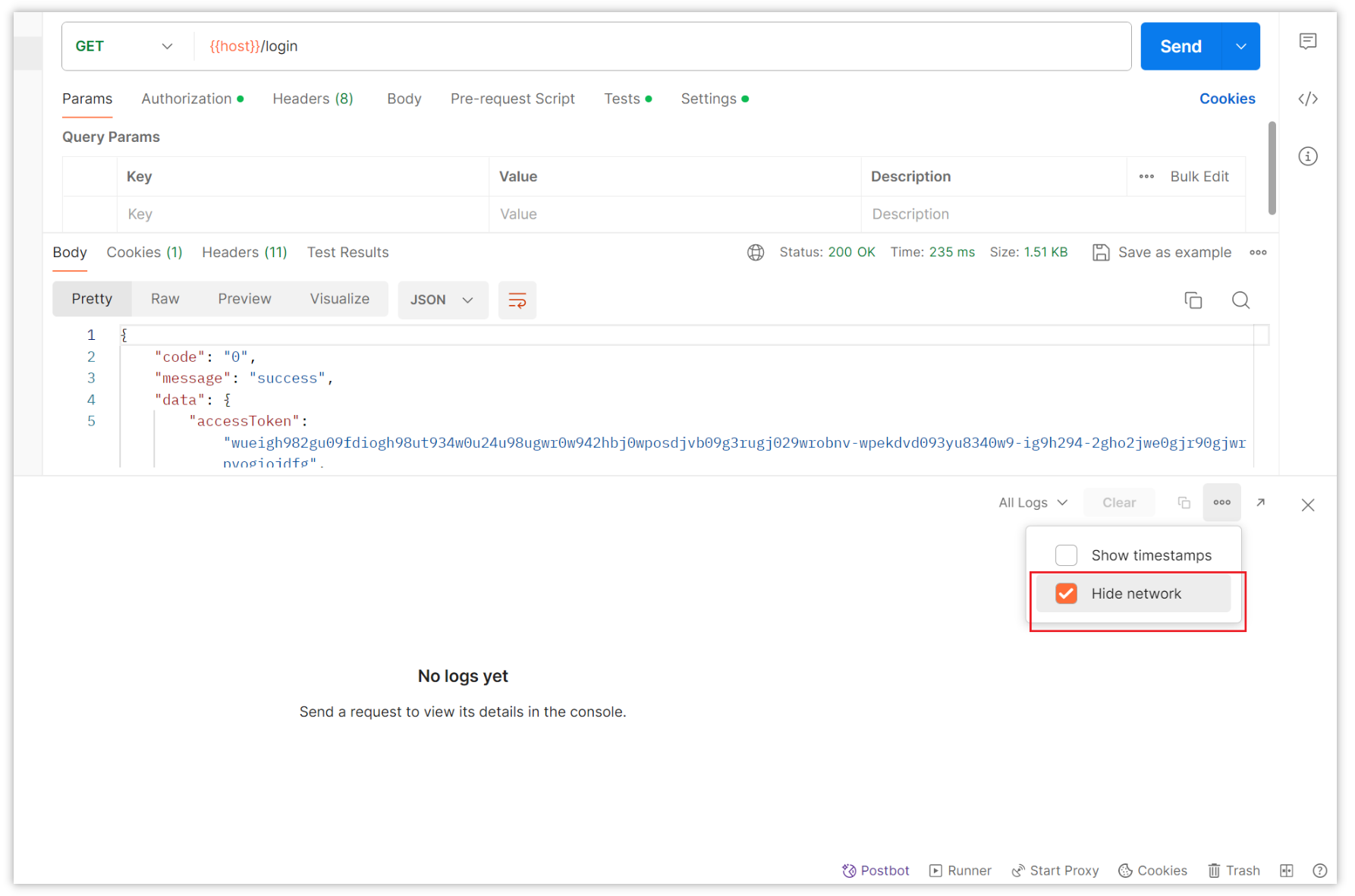Viewport: 1355px width, 896px height.
Task: Open Cookies manager in status bar
Action: 1152,871
